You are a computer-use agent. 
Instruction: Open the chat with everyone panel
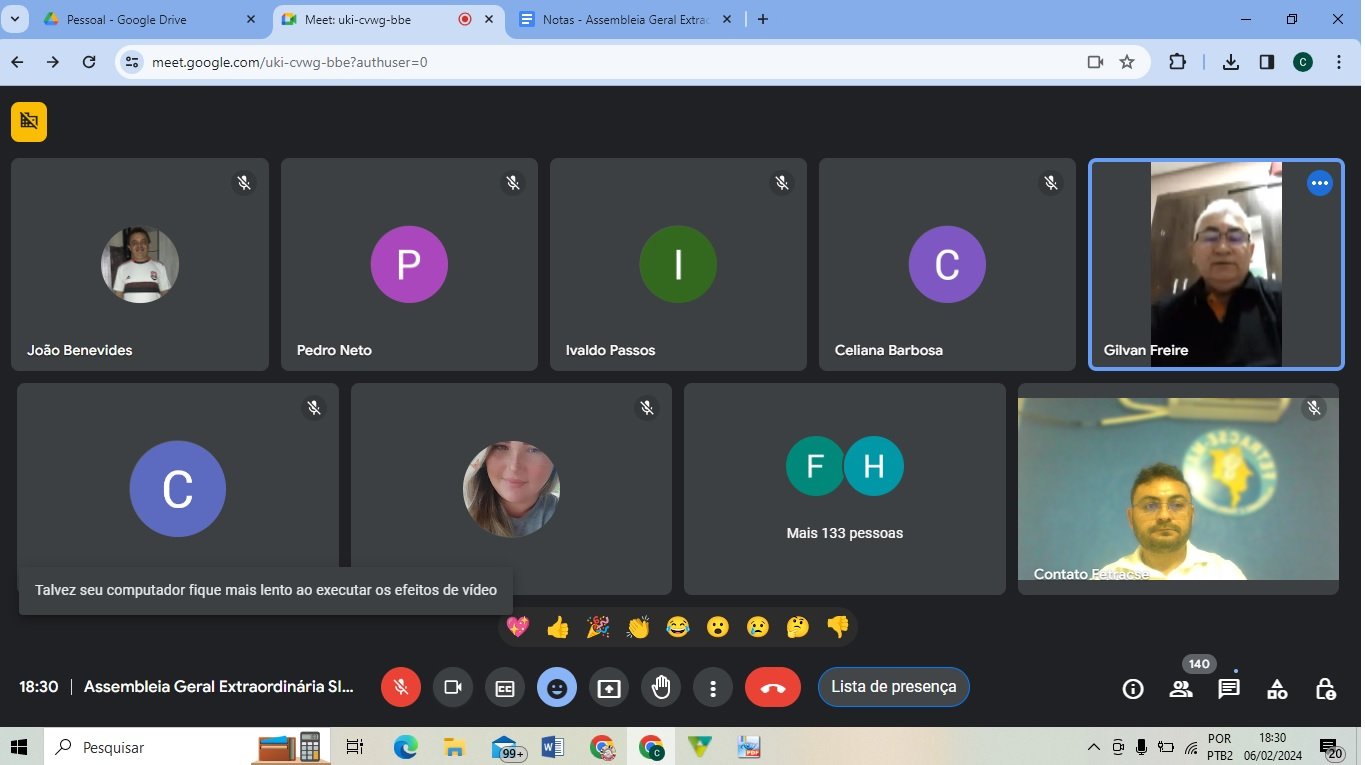[x=1229, y=688]
